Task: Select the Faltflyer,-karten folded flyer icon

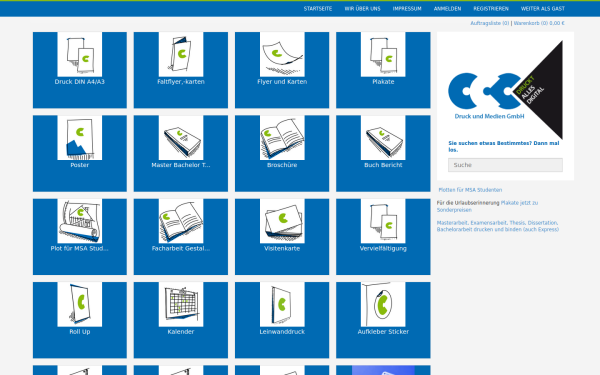Action: tap(181, 54)
